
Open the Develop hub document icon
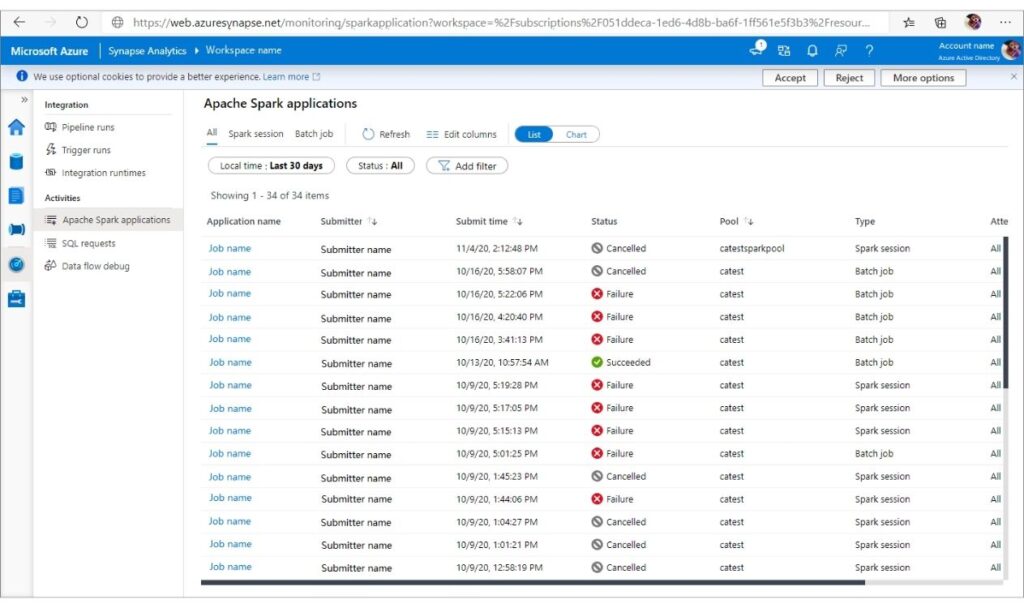pos(16,195)
